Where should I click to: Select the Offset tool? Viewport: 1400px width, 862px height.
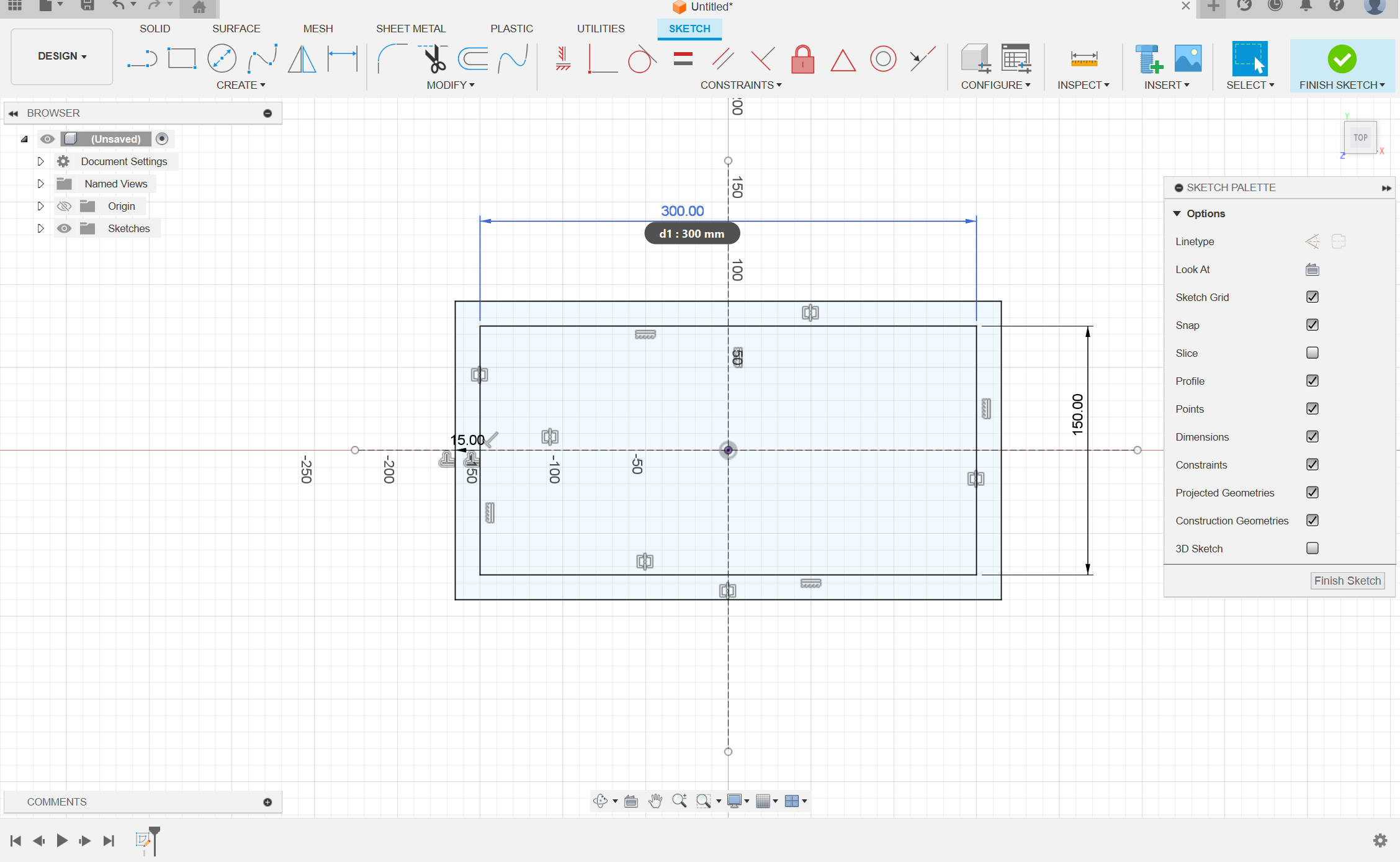point(473,59)
